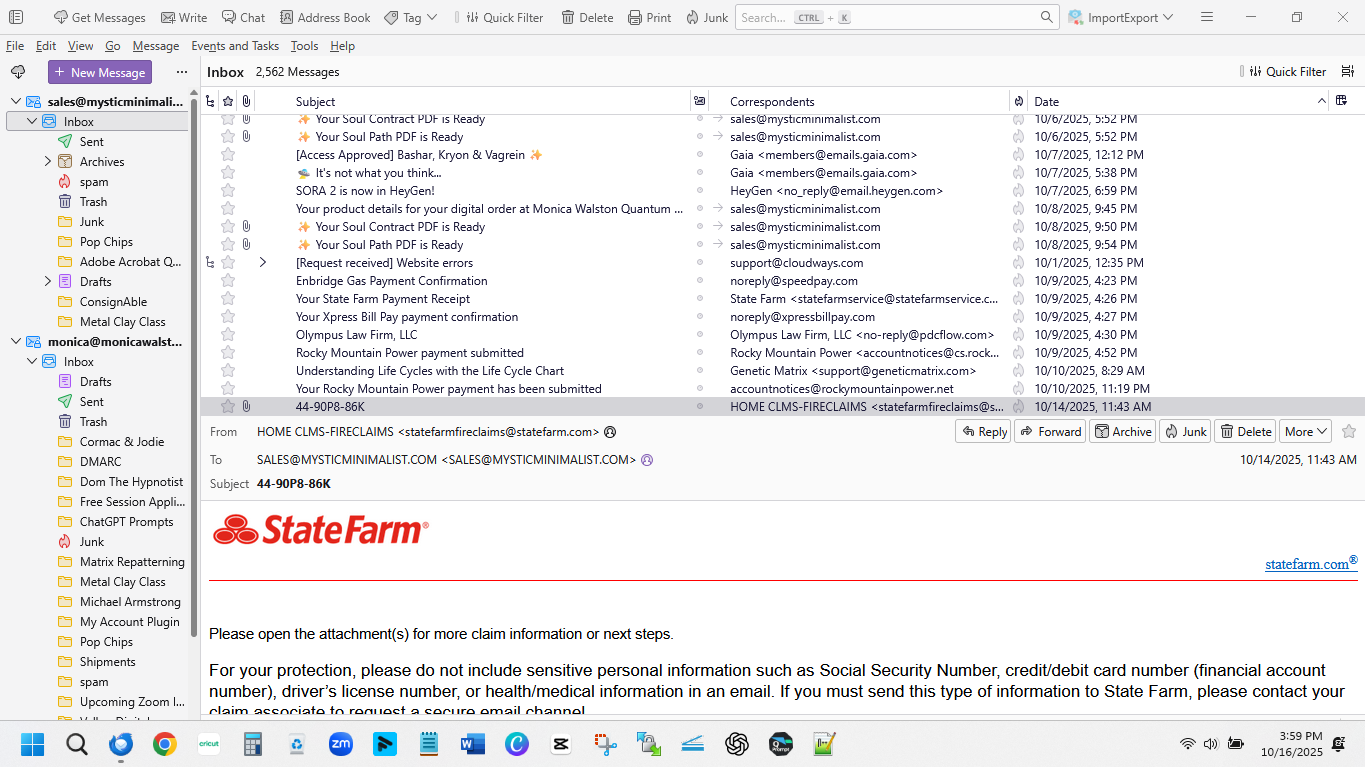The width and height of the screenshot is (1365, 767).
Task: Open the More actions dropdown
Action: 1305,431
